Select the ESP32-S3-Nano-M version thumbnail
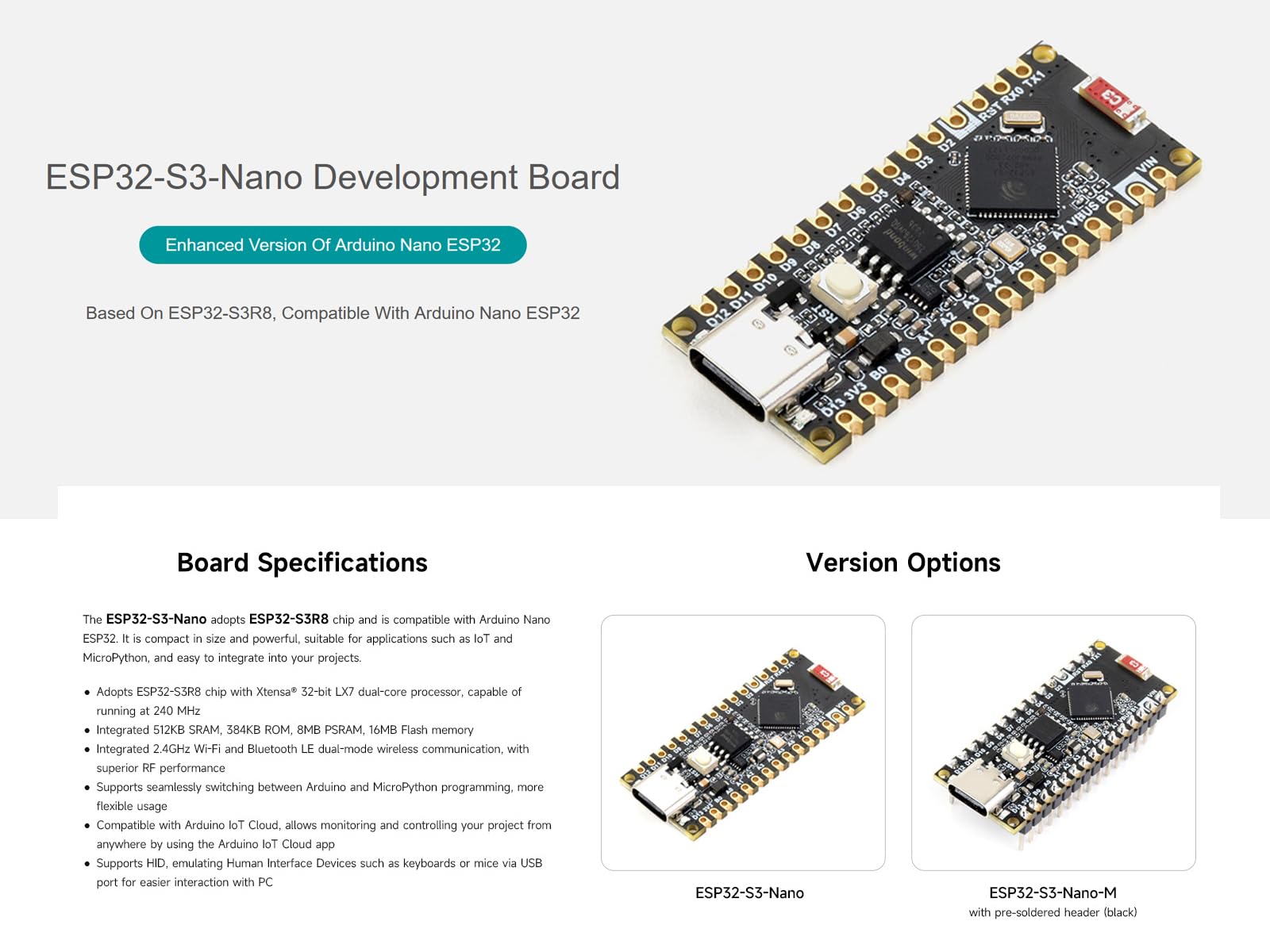The height and width of the screenshot is (952, 1270). pos(1053,743)
